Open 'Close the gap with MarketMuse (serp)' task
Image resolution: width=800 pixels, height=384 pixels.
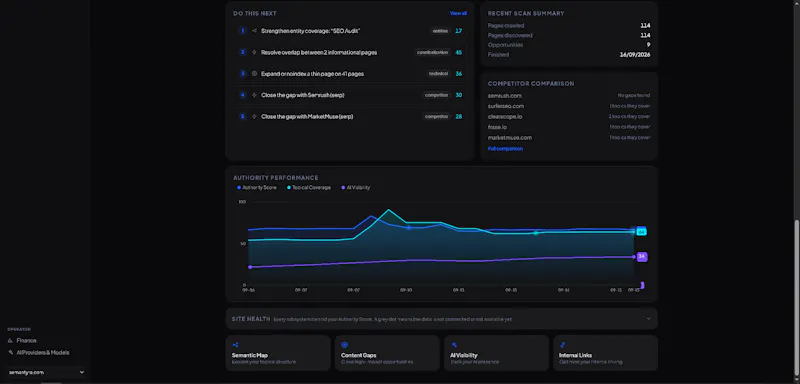click(x=307, y=116)
